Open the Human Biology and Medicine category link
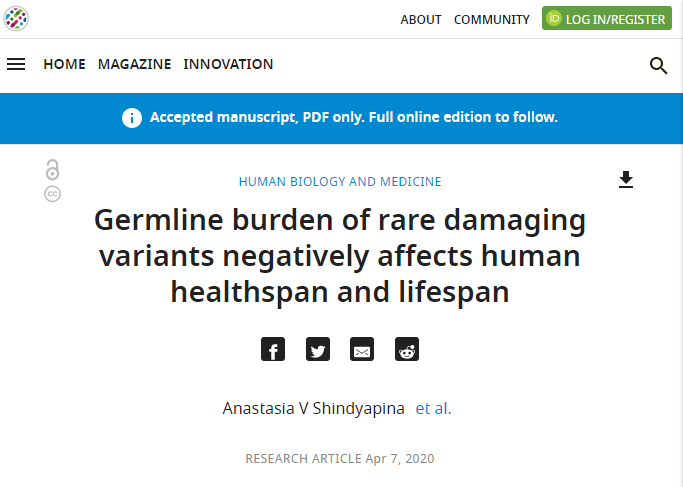Viewport: 683px width, 487px height. point(340,182)
